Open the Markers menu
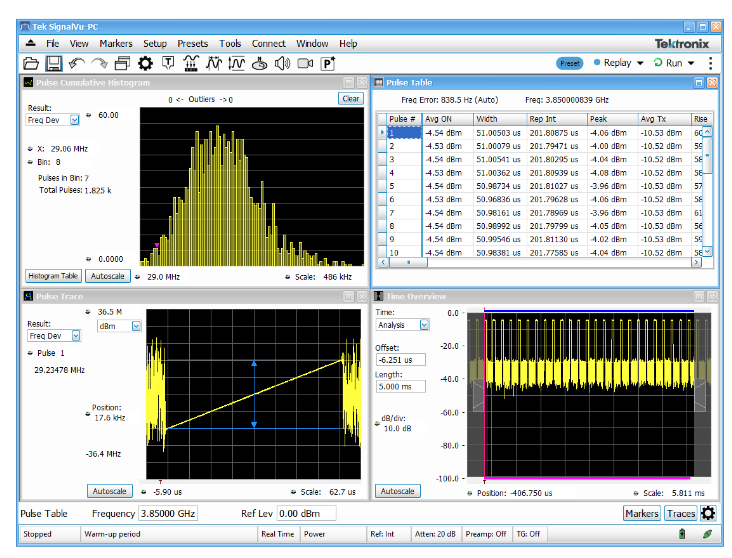This screenshot has height=558, width=732. coord(116,43)
